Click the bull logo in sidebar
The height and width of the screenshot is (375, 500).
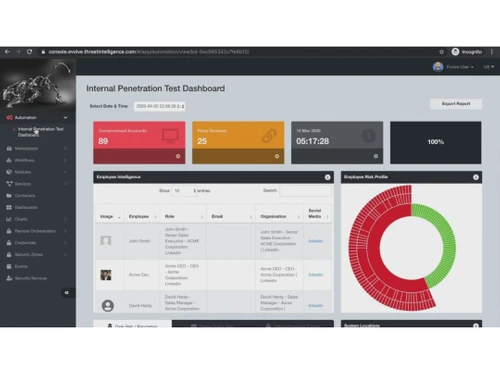[38, 85]
